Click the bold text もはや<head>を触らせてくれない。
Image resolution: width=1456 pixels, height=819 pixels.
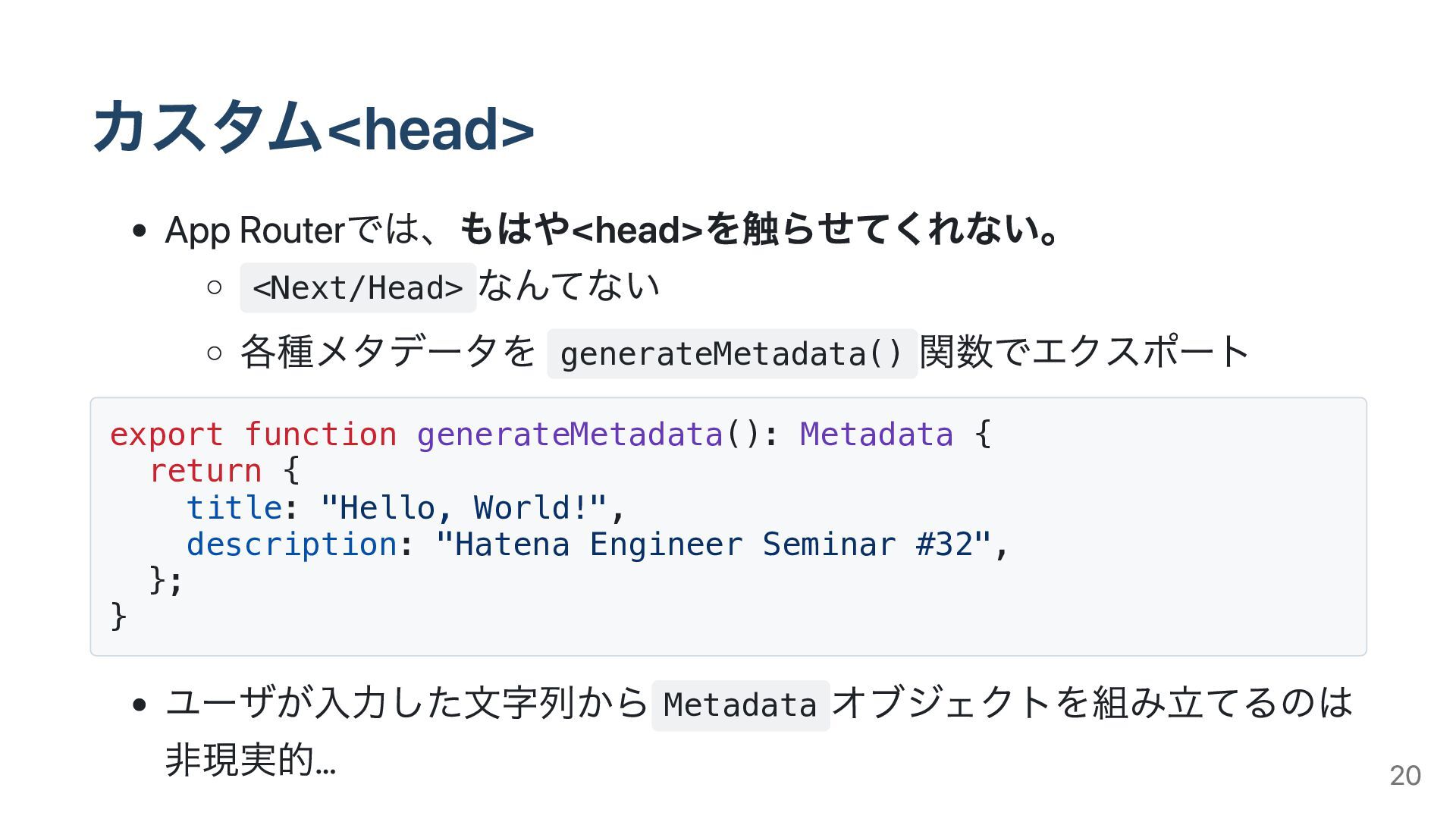tap(758, 230)
